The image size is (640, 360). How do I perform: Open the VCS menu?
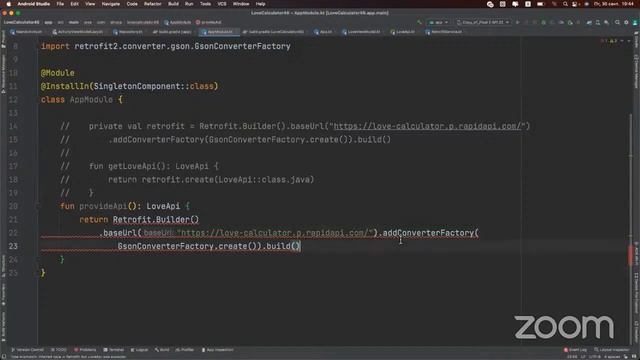(222, 4)
